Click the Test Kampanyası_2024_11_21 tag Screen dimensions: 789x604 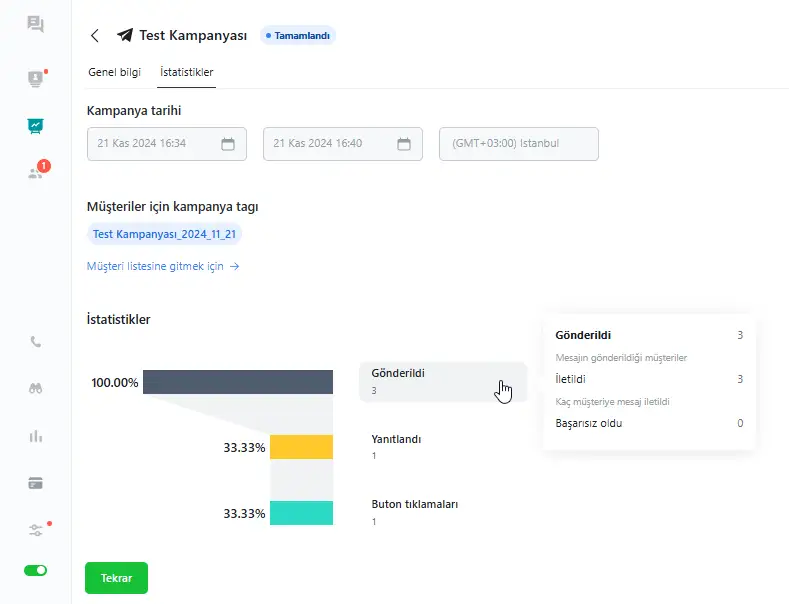165,234
